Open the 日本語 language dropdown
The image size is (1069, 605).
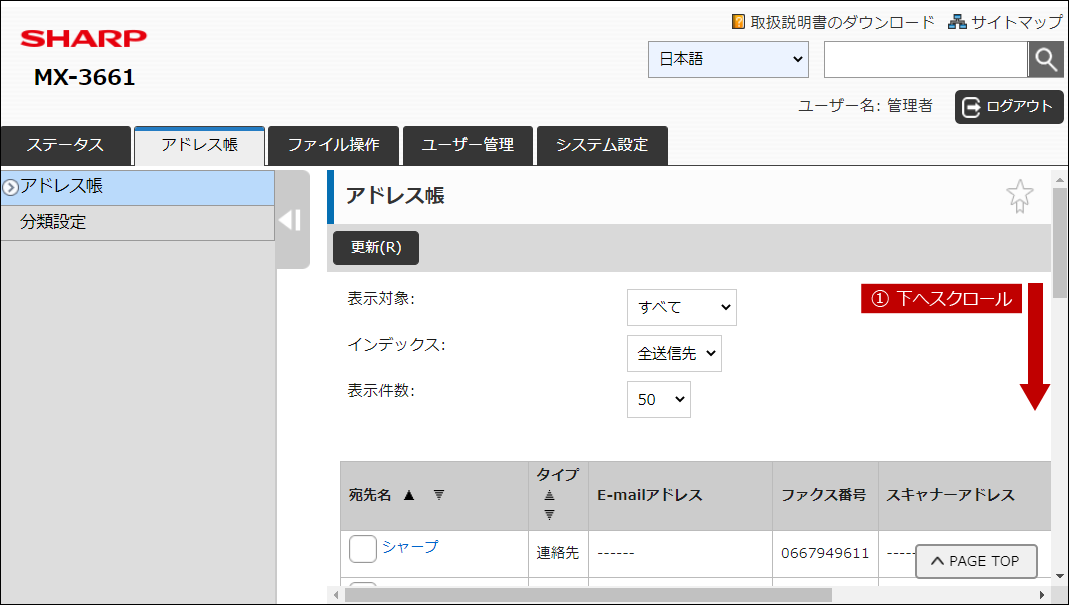728,59
